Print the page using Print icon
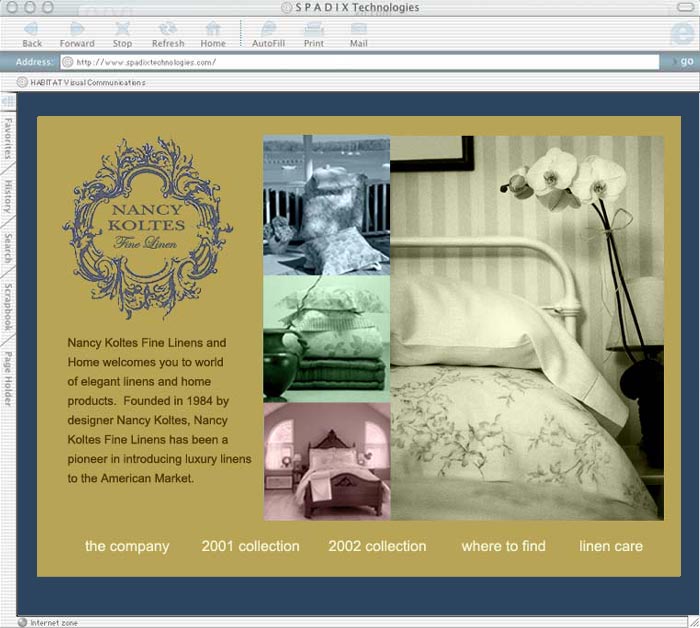This screenshot has height=628, width=700. [x=314, y=33]
